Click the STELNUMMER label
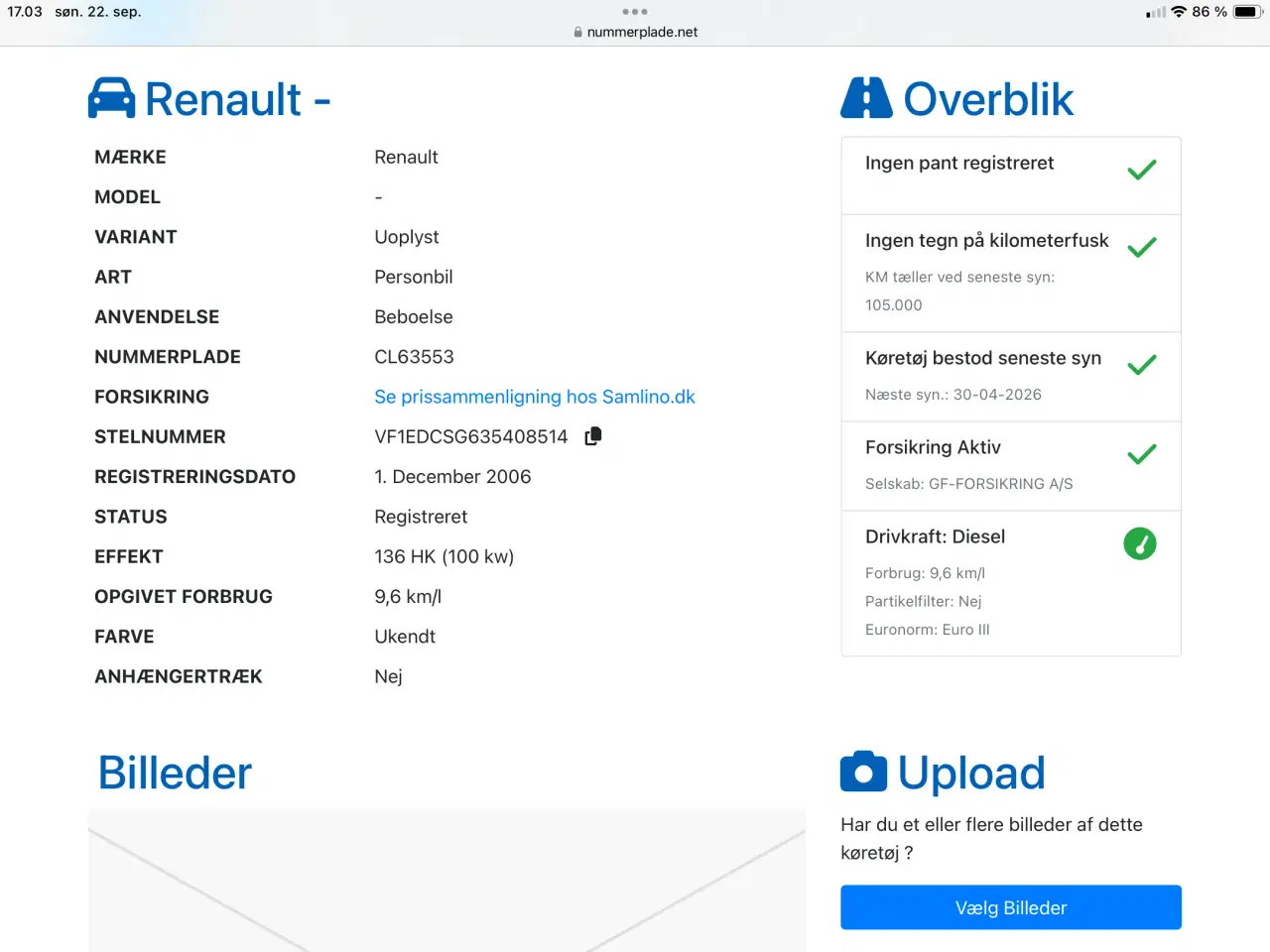This screenshot has width=1270, height=952. click(160, 436)
